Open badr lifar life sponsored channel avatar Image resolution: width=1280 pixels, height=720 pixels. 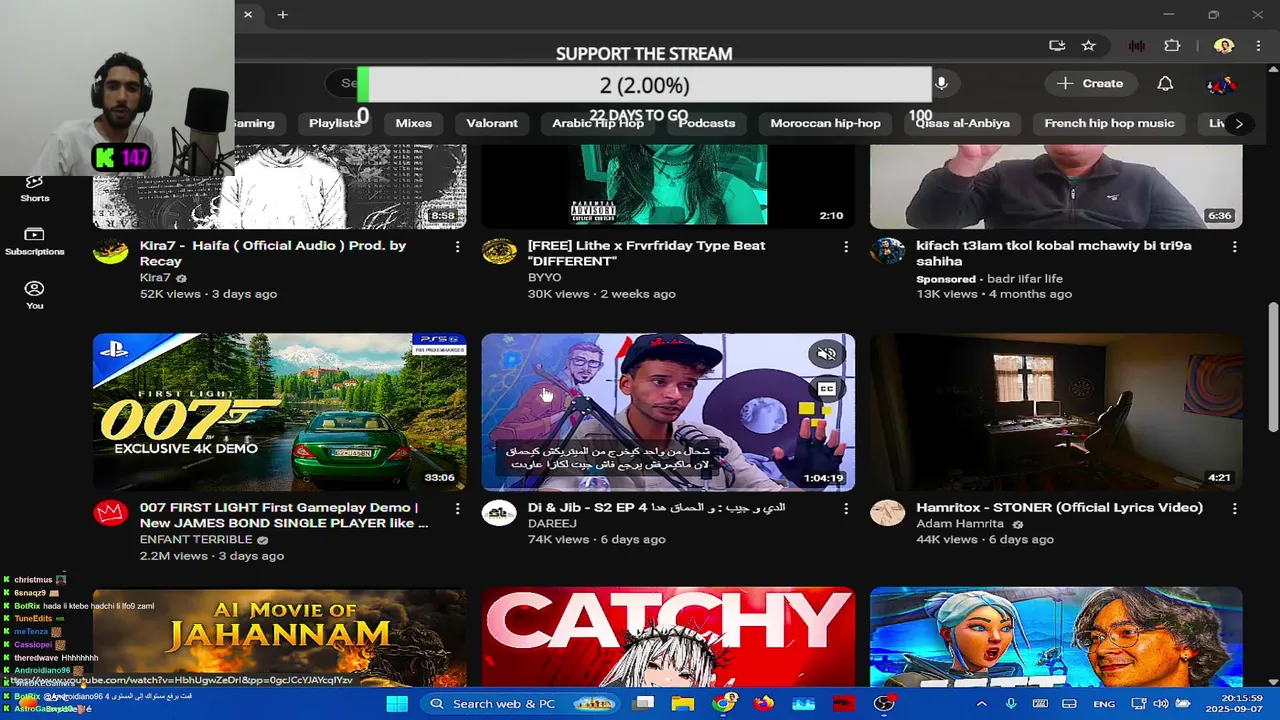pyautogui.click(x=887, y=251)
